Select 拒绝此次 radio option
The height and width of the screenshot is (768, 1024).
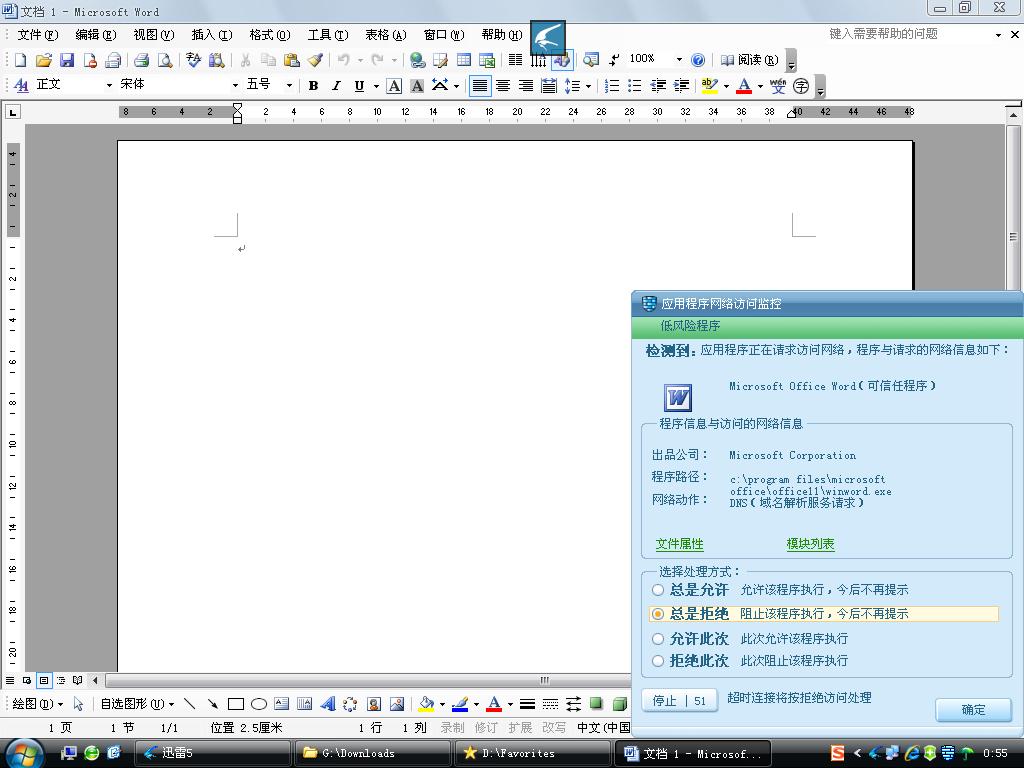pyautogui.click(x=658, y=661)
